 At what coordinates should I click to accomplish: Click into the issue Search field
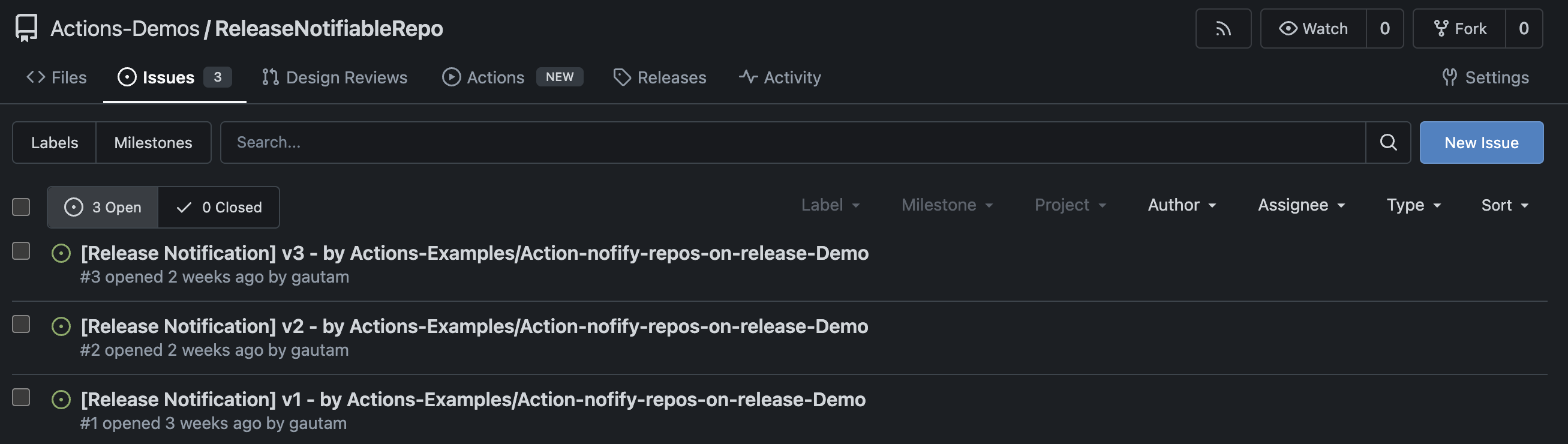791,143
